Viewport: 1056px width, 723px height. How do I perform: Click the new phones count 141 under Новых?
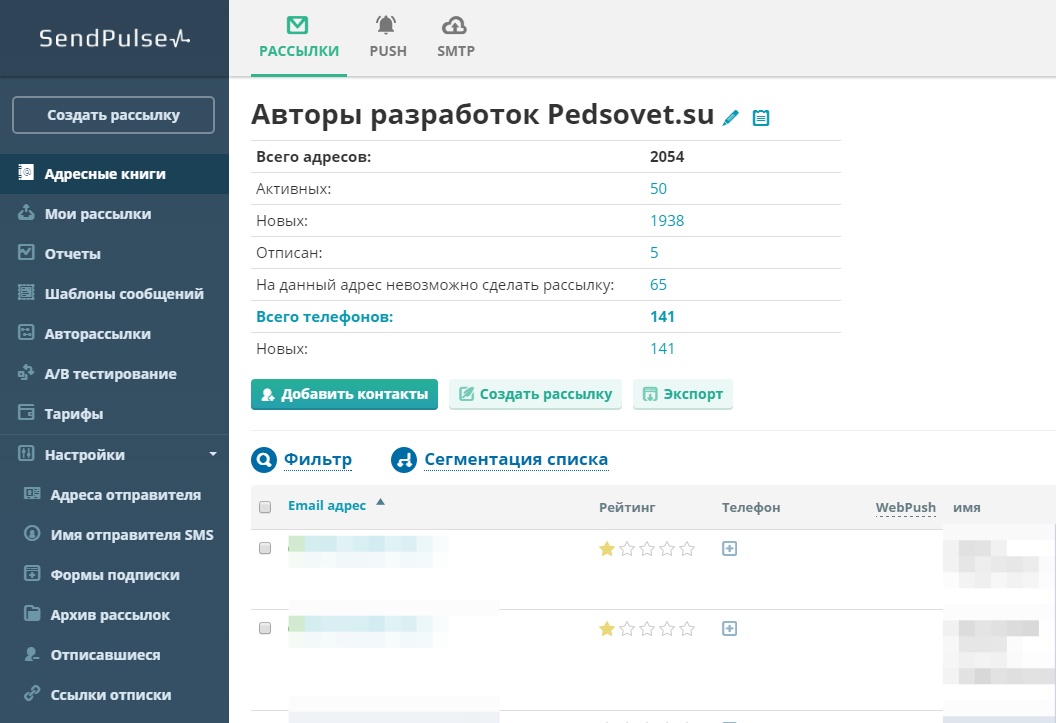(662, 349)
